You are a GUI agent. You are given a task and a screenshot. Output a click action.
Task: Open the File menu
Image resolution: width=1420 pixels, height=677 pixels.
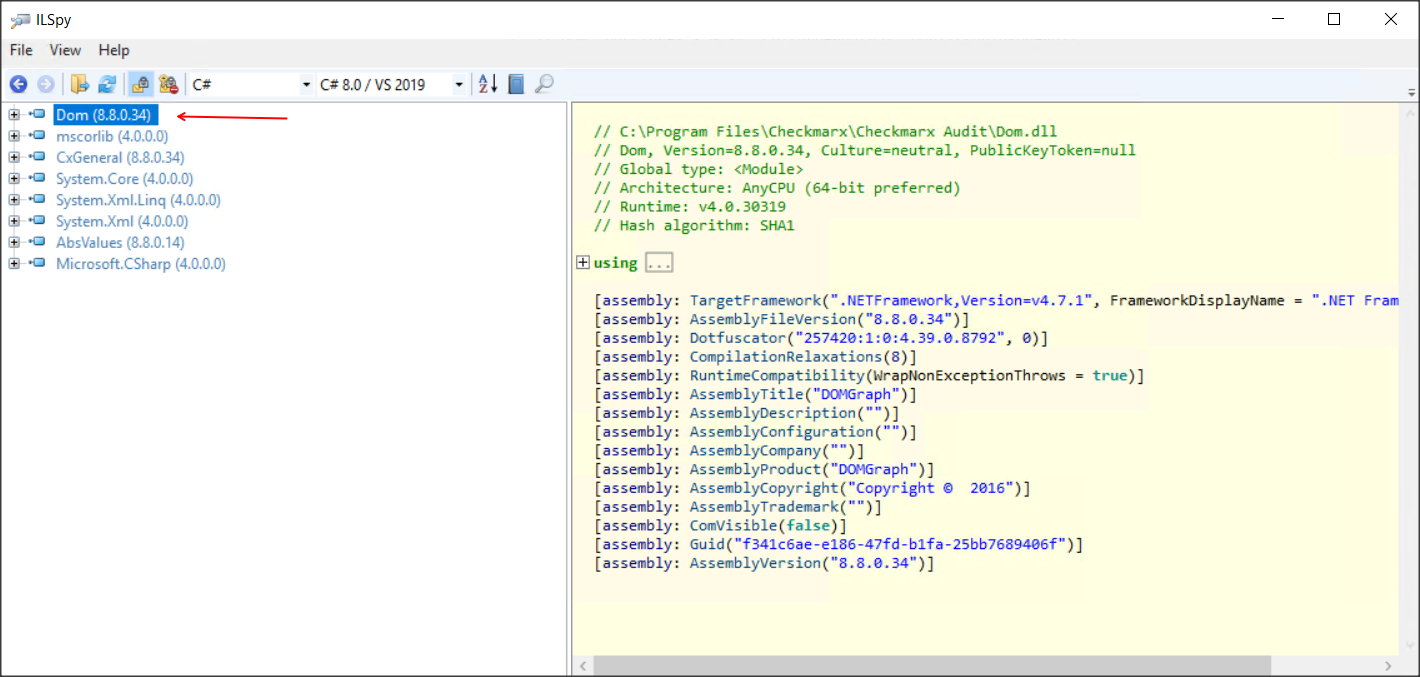(21, 50)
